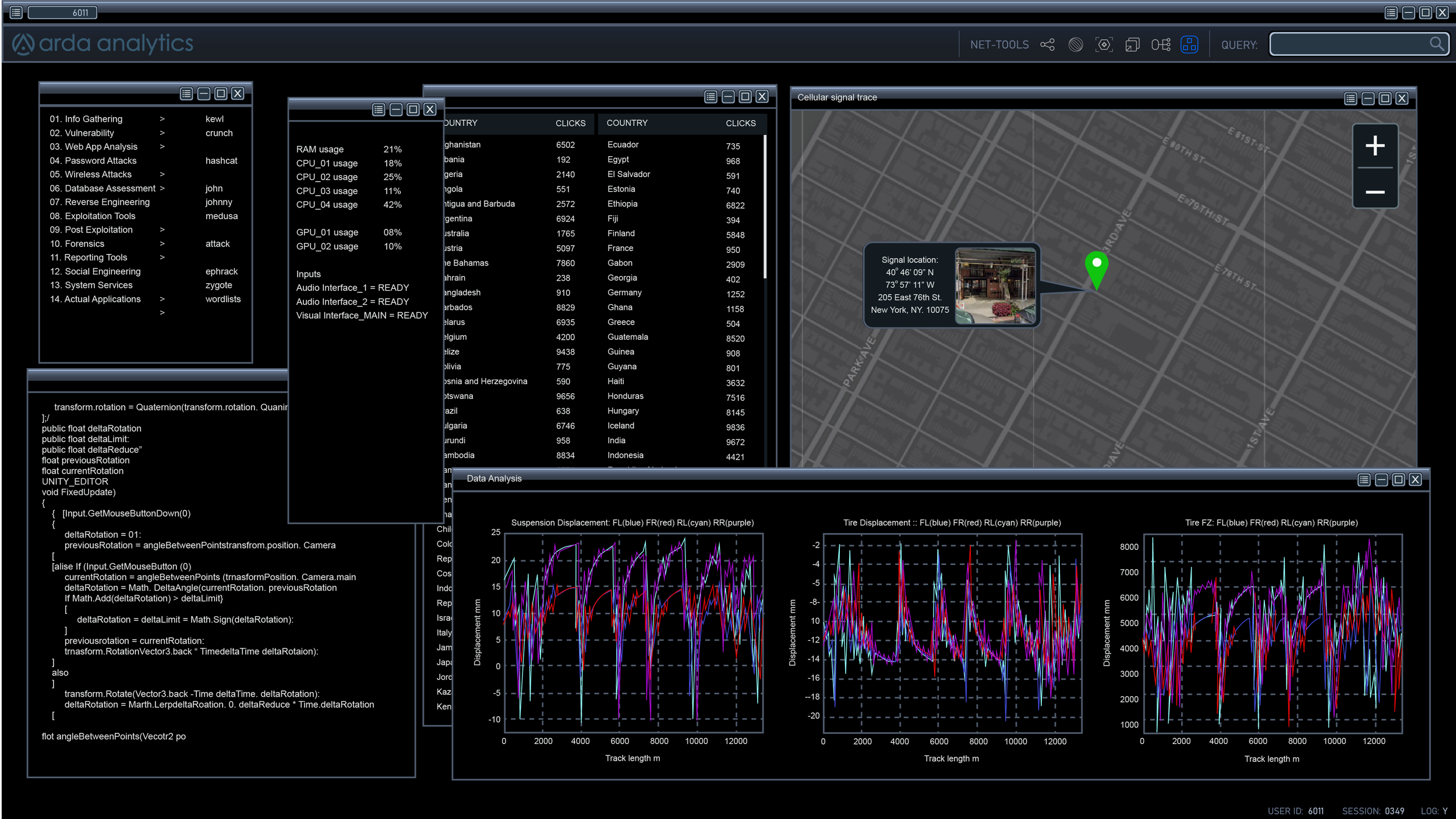Select the striped circle scan tool
This screenshot has width=1456, height=819.
click(x=1076, y=45)
